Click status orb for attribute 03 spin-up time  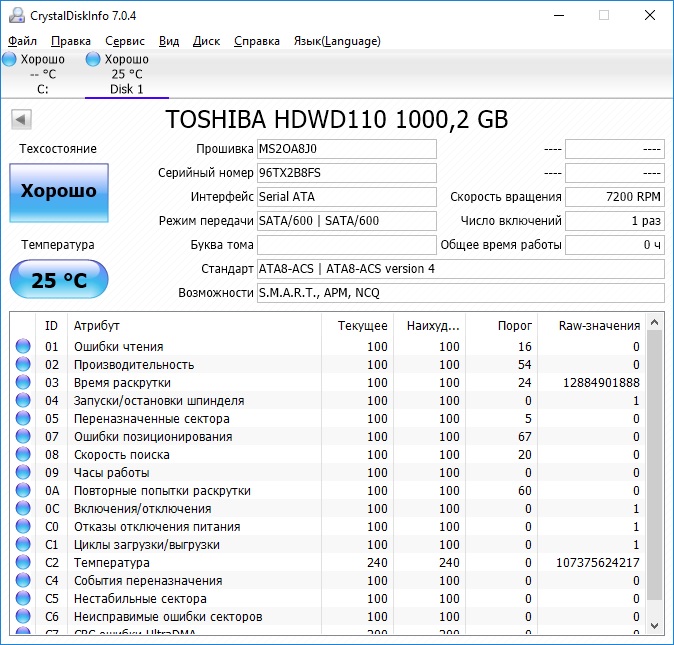[23, 383]
